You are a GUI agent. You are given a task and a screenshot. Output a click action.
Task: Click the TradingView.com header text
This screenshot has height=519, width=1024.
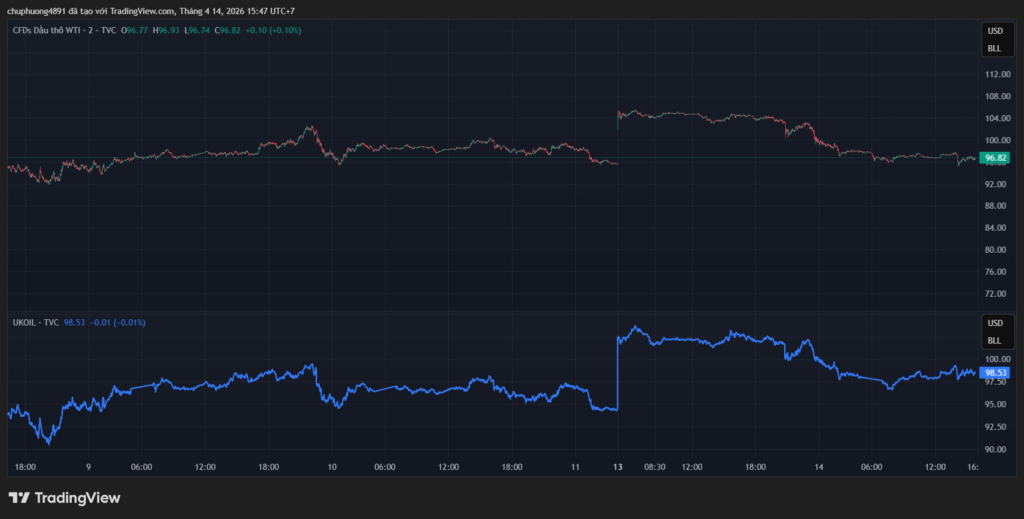pos(140,11)
